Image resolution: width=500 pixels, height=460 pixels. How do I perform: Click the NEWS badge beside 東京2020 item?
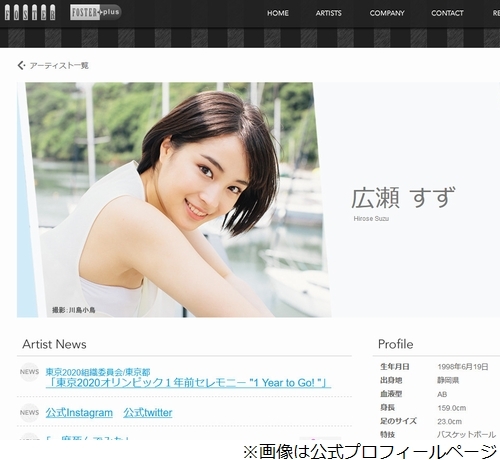29,372
